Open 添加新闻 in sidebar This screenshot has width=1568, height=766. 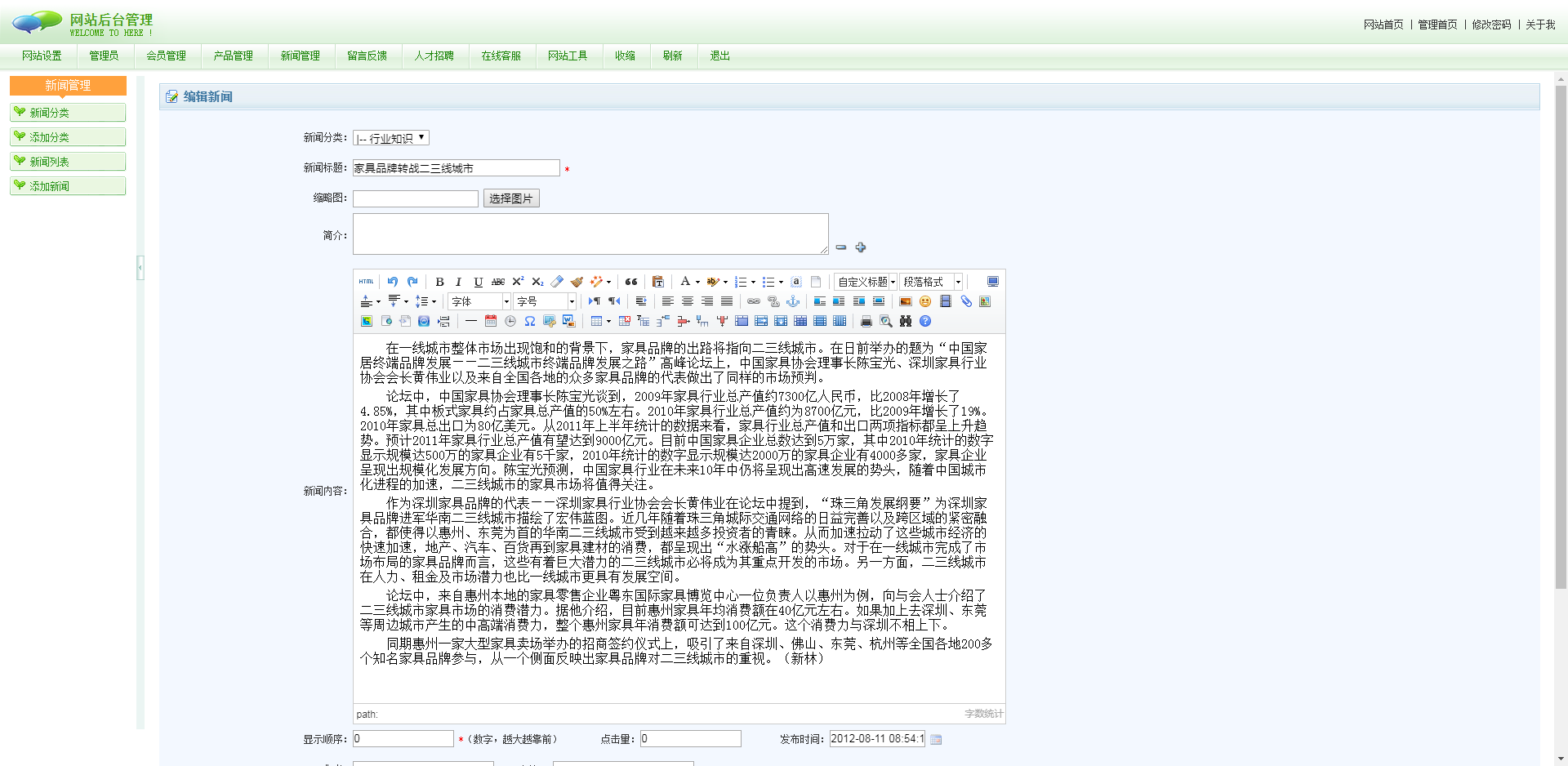68,186
